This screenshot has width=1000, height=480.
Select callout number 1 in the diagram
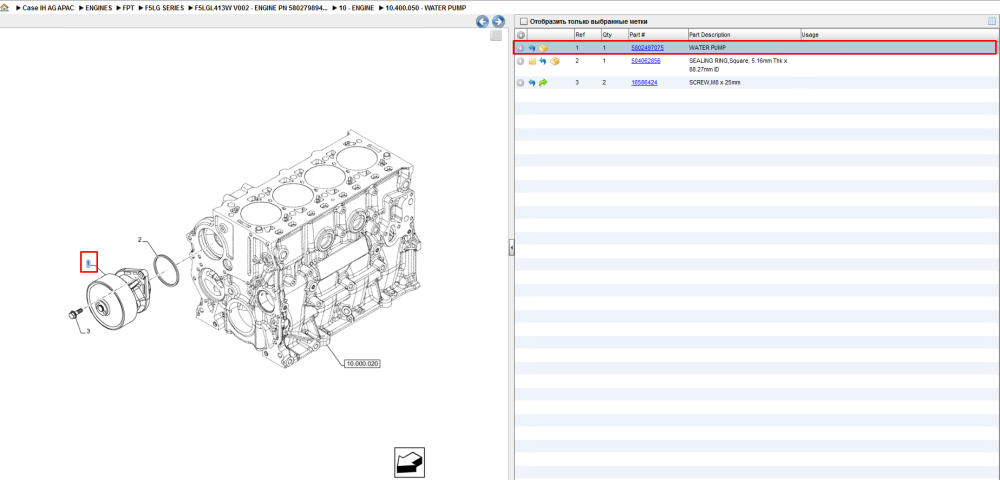(x=89, y=263)
